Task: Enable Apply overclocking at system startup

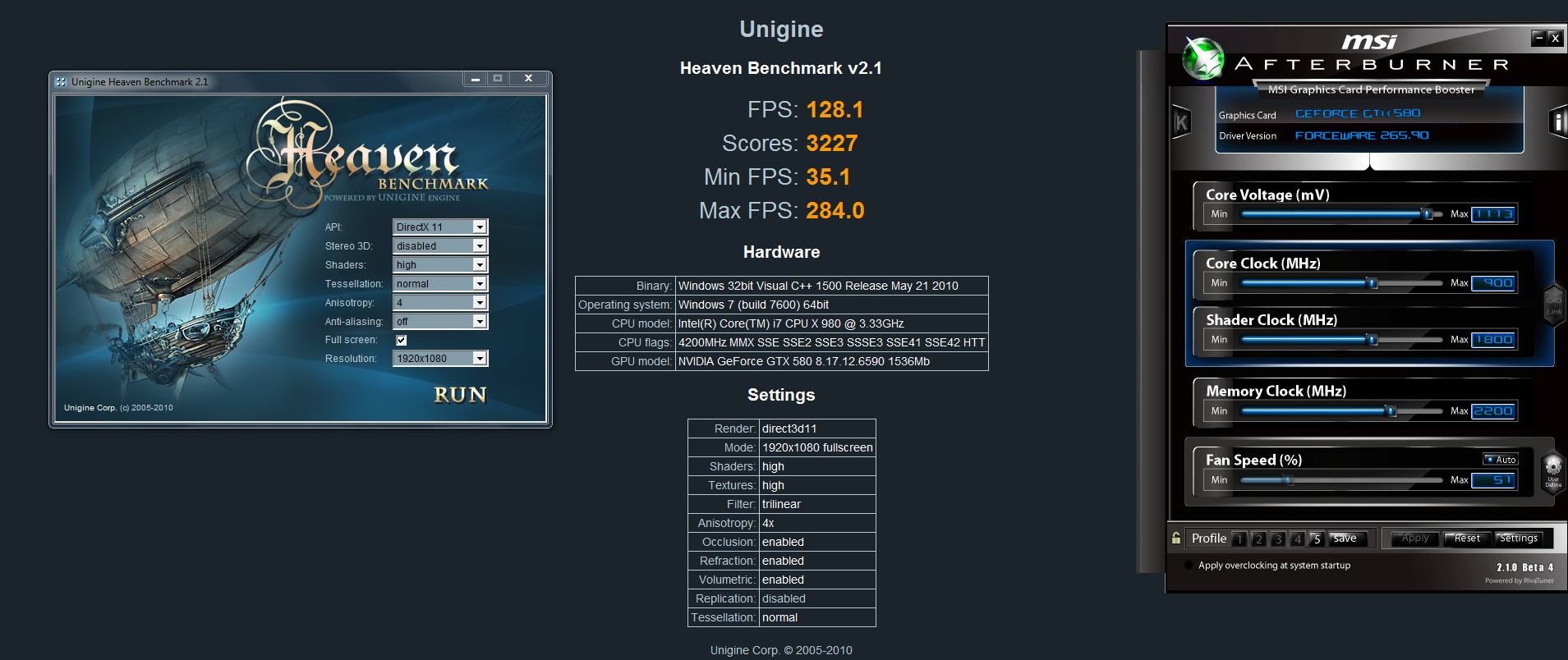Action: coord(1189,565)
